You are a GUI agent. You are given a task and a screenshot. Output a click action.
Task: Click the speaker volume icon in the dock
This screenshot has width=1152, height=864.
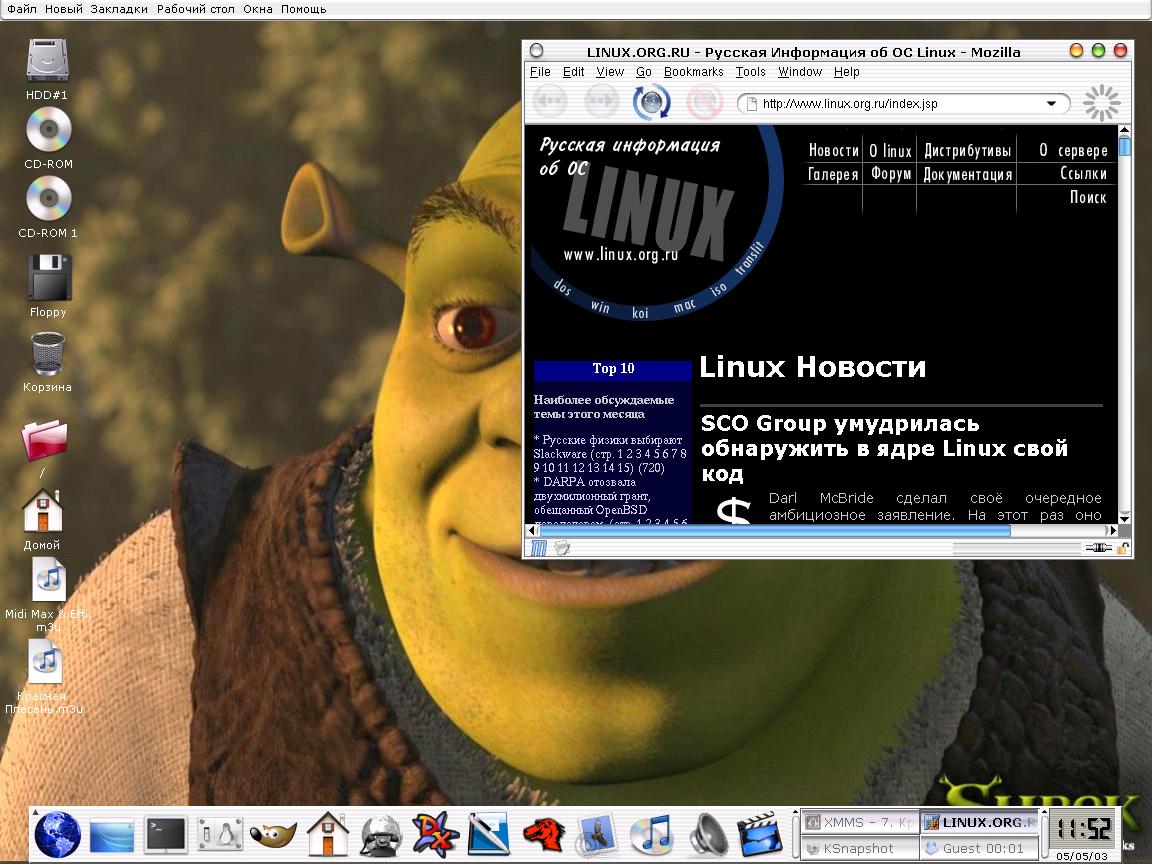pyautogui.click(x=707, y=835)
